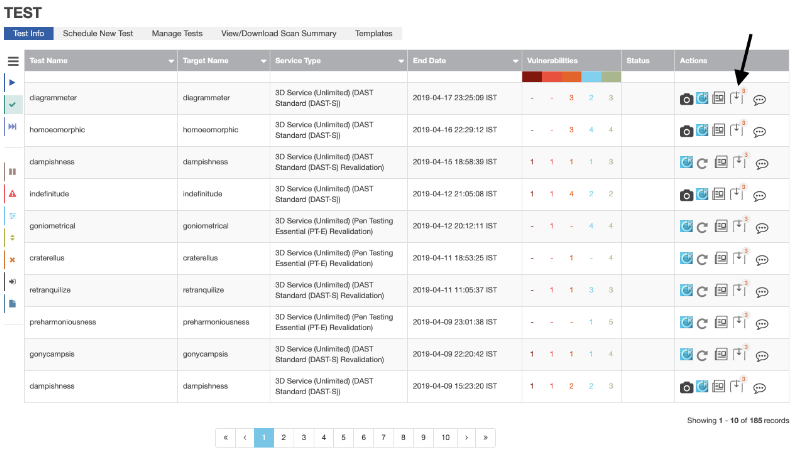Click target name 'retranquilize'
The image size is (795, 449).
click(203, 290)
